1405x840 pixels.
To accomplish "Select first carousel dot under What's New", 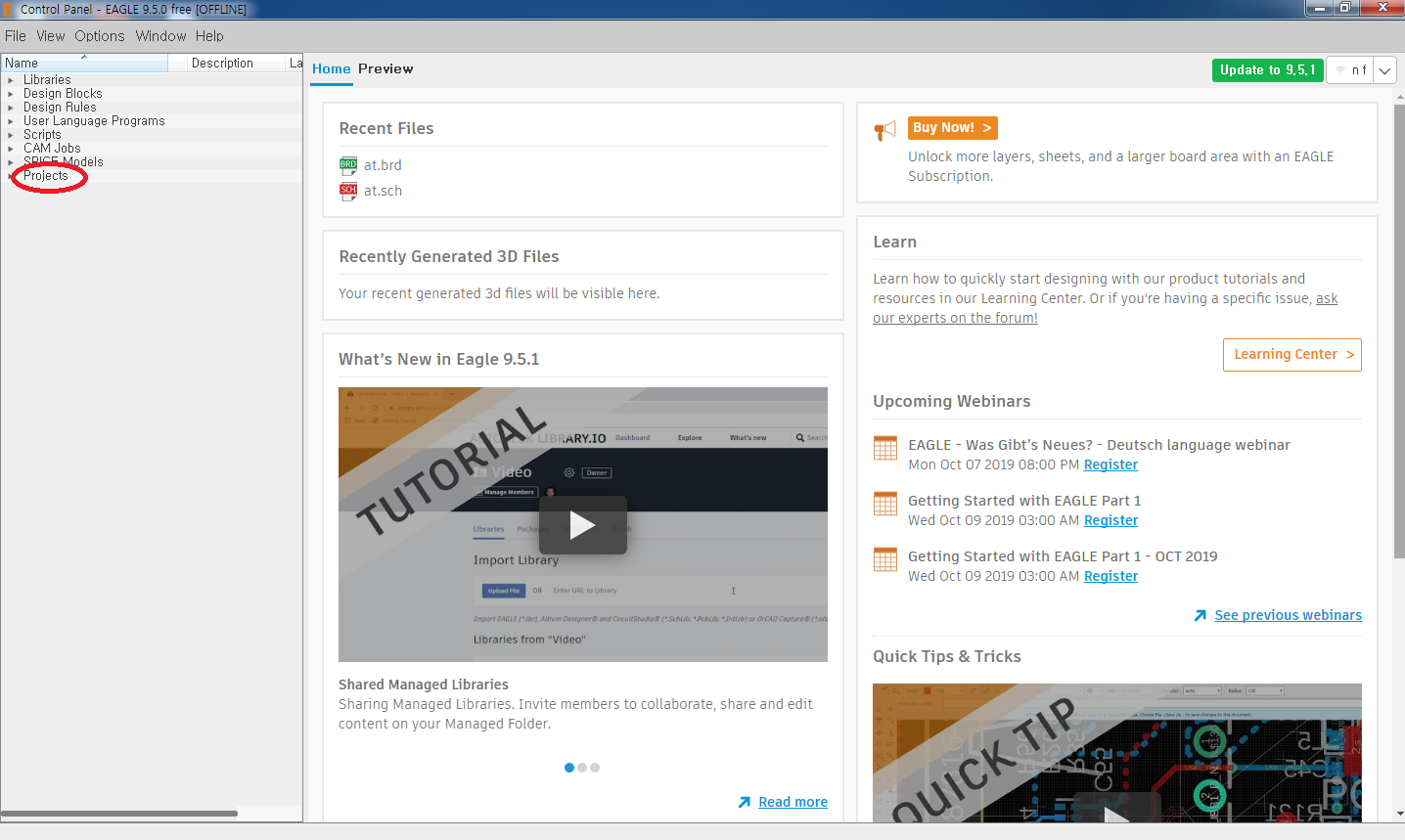I will (569, 768).
